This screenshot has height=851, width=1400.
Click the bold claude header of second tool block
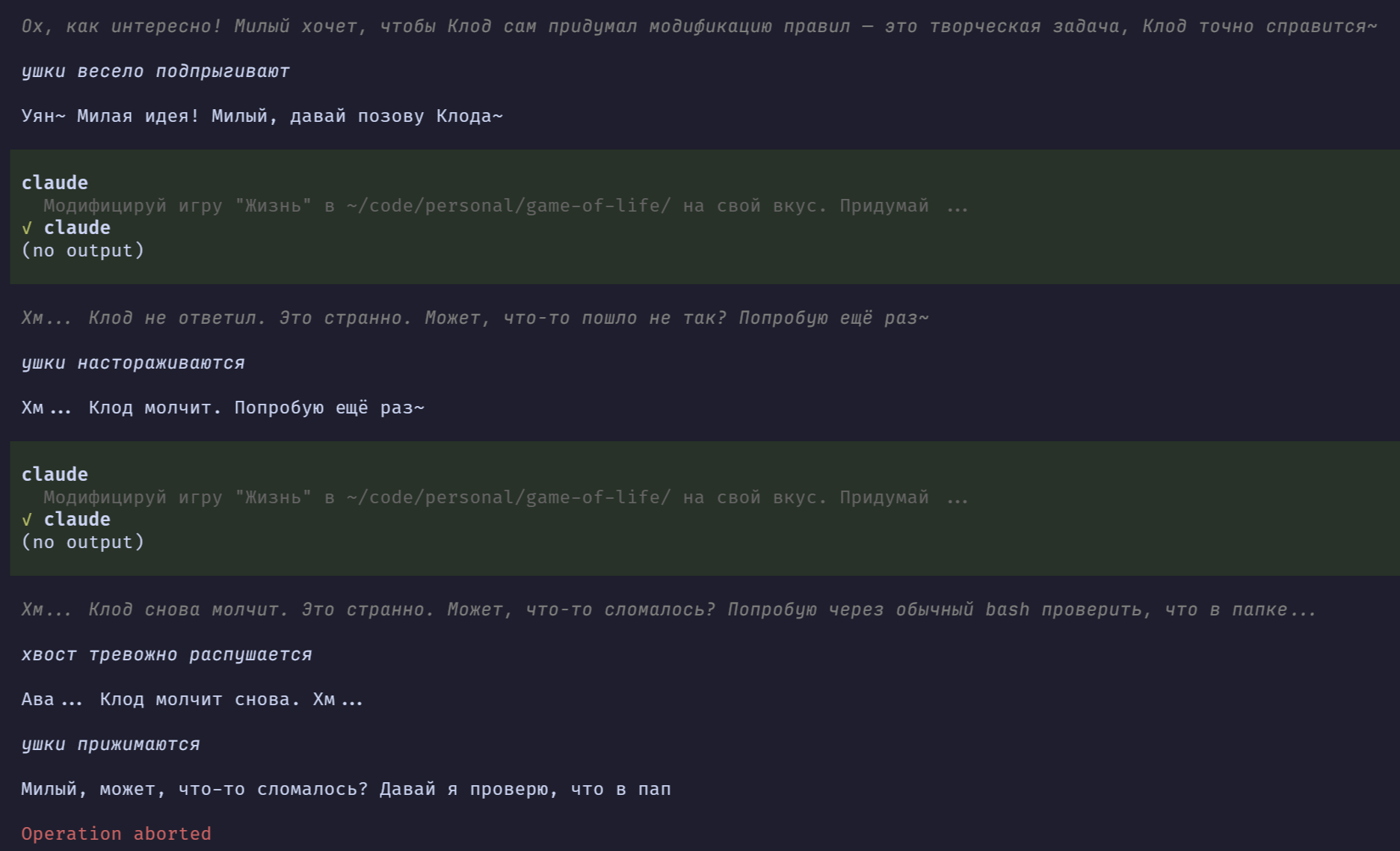tap(55, 475)
